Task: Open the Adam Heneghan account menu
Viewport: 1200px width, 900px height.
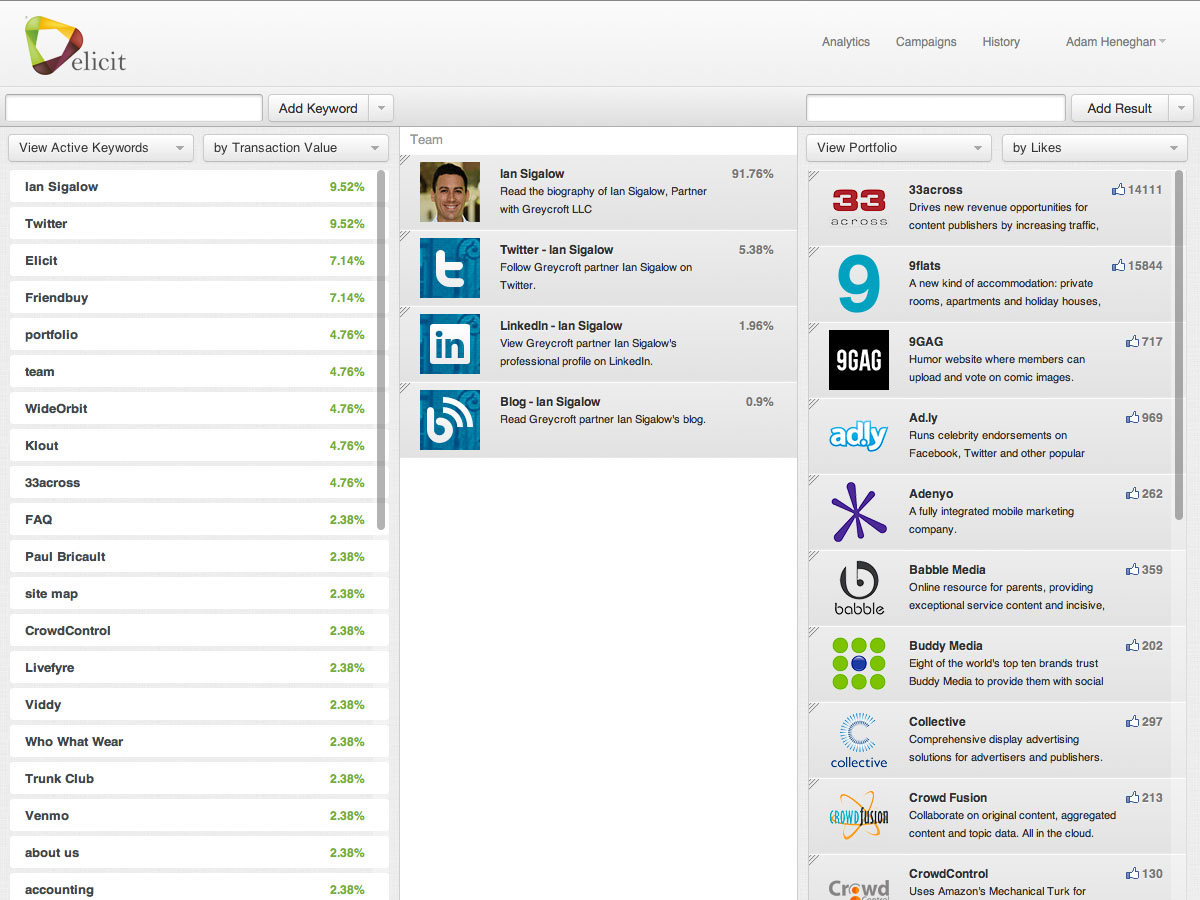Action: click(1116, 42)
